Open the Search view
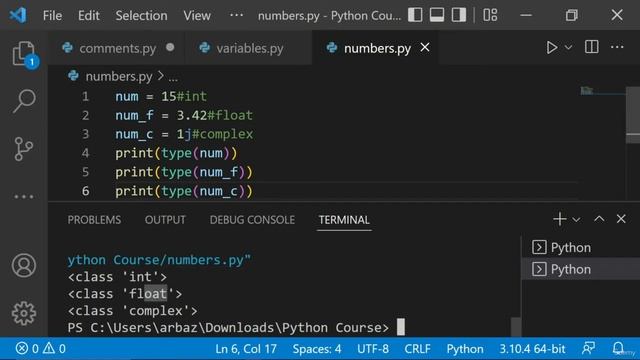 tap(24, 101)
